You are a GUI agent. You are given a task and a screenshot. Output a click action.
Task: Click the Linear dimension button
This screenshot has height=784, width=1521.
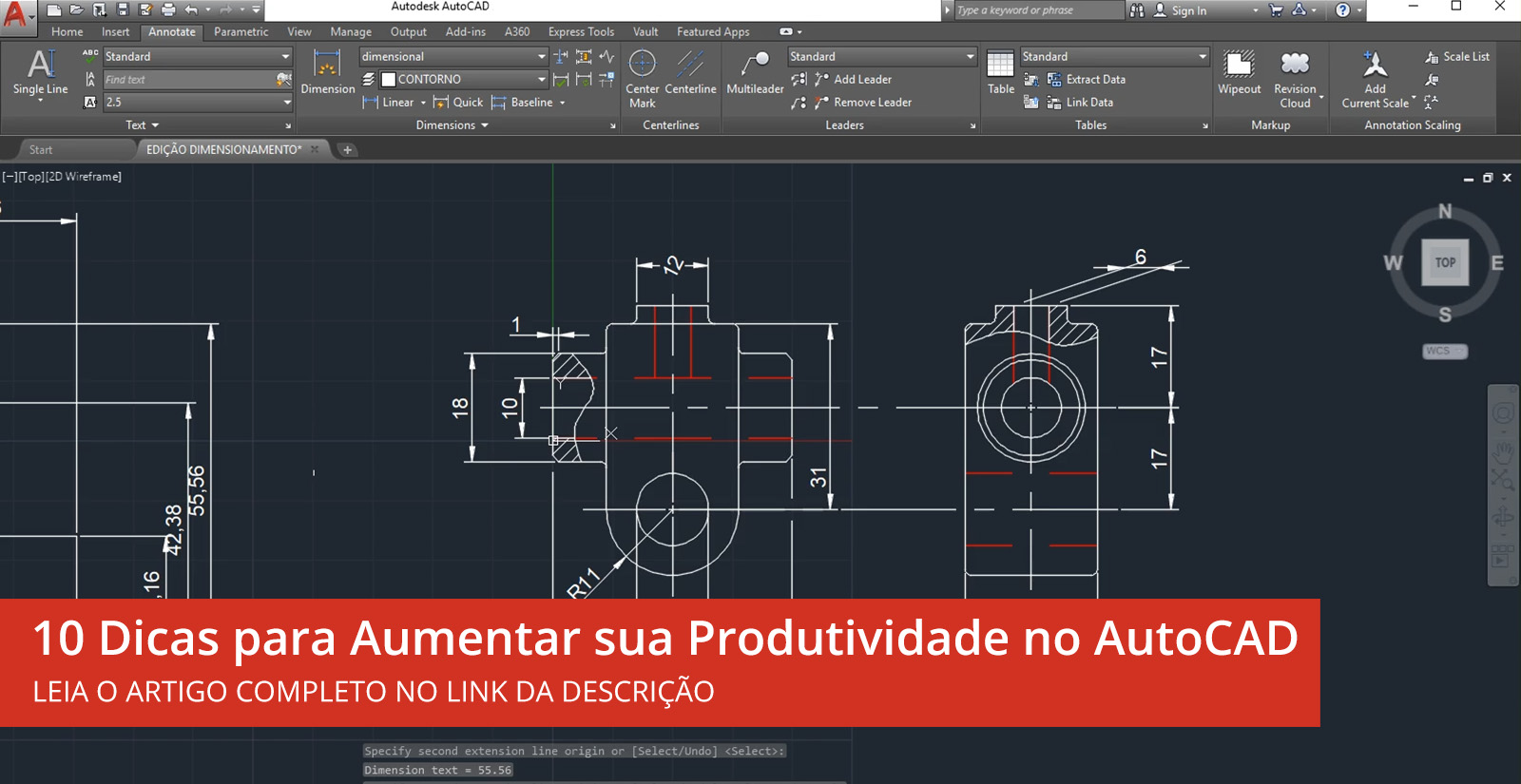389,103
